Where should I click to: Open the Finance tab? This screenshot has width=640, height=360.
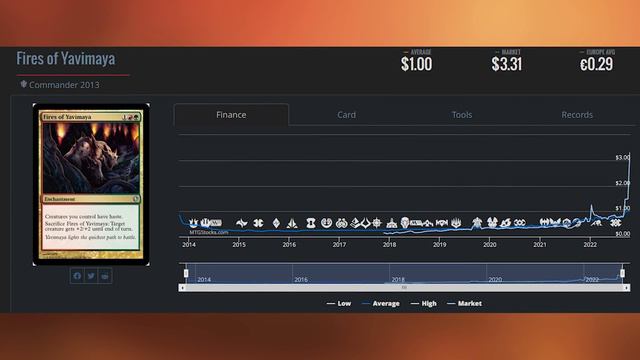(x=231, y=115)
